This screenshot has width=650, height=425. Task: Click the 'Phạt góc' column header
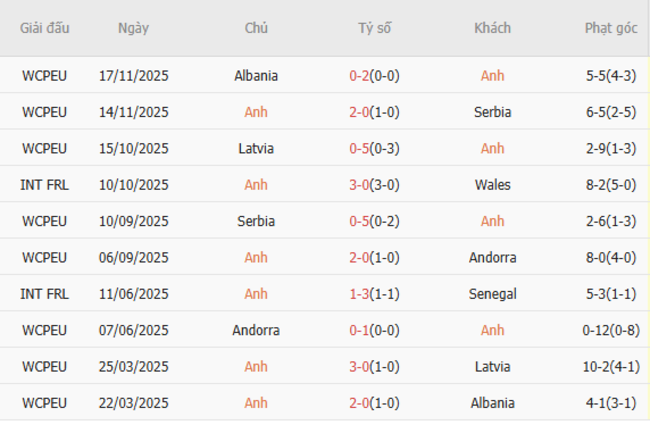click(610, 28)
